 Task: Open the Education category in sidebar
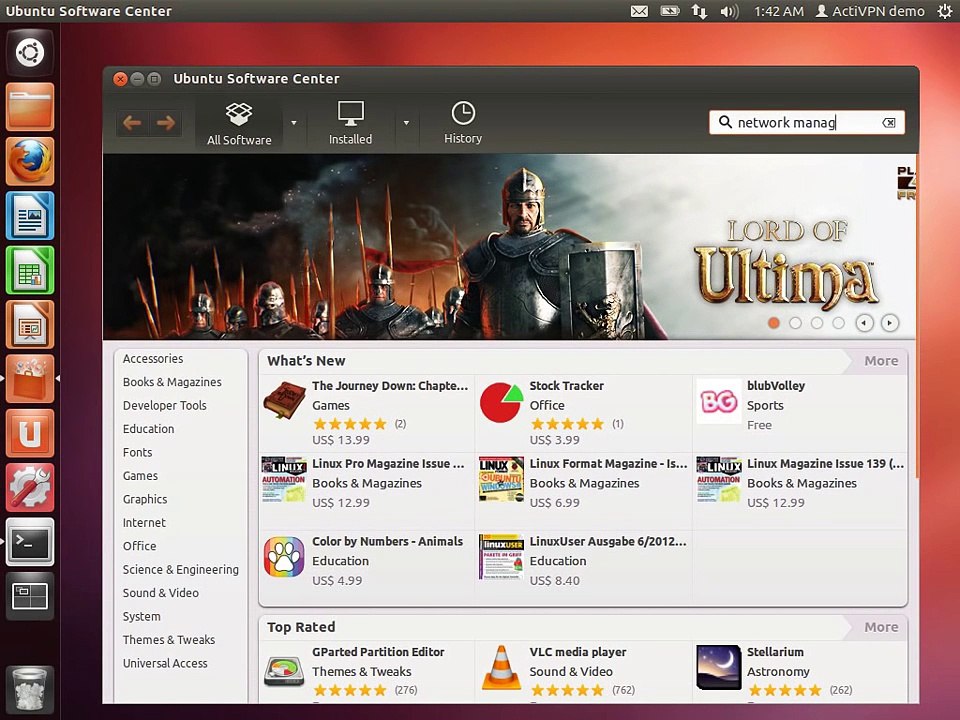[x=148, y=429]
